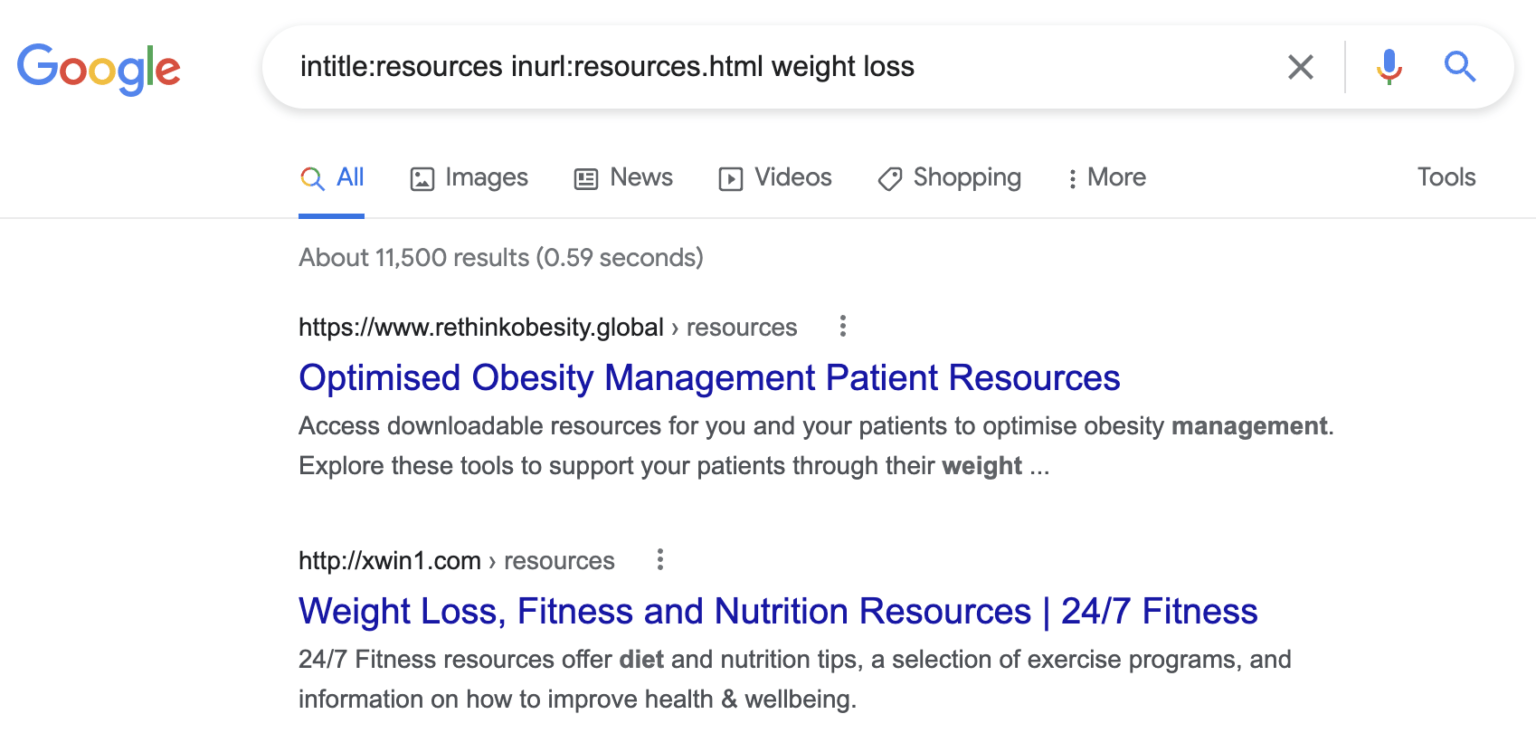Image resolution: width=1536 pixels, height=733 pixels.
Task: Click the Google logo
Action: point(98,68)
